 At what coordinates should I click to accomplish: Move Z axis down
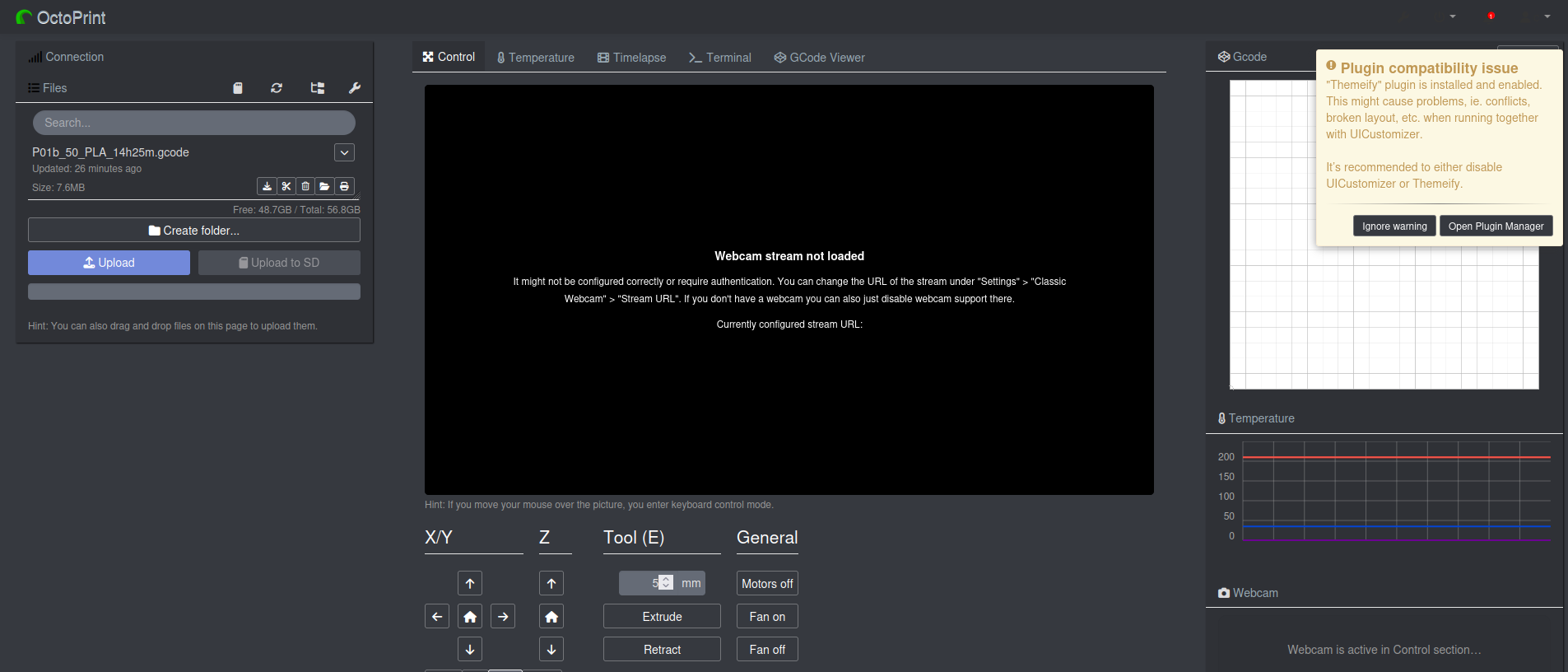551,649
